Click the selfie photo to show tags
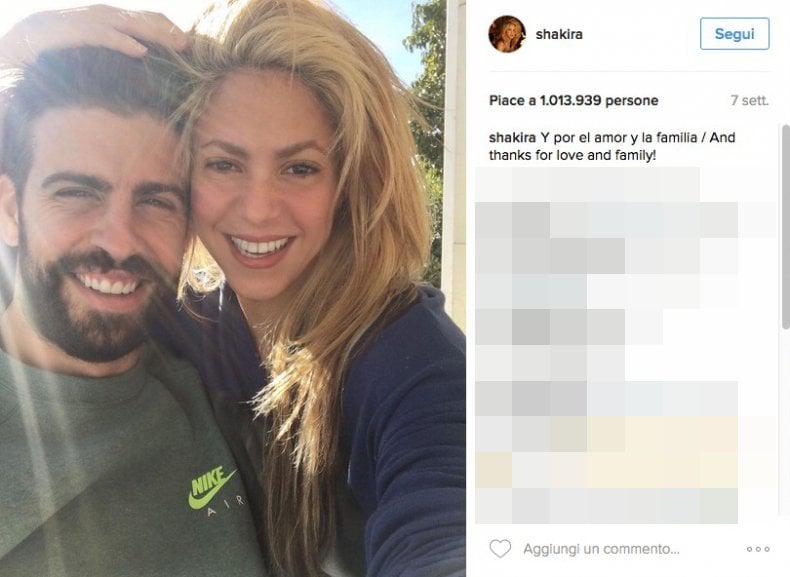 [x=233, y=288]
